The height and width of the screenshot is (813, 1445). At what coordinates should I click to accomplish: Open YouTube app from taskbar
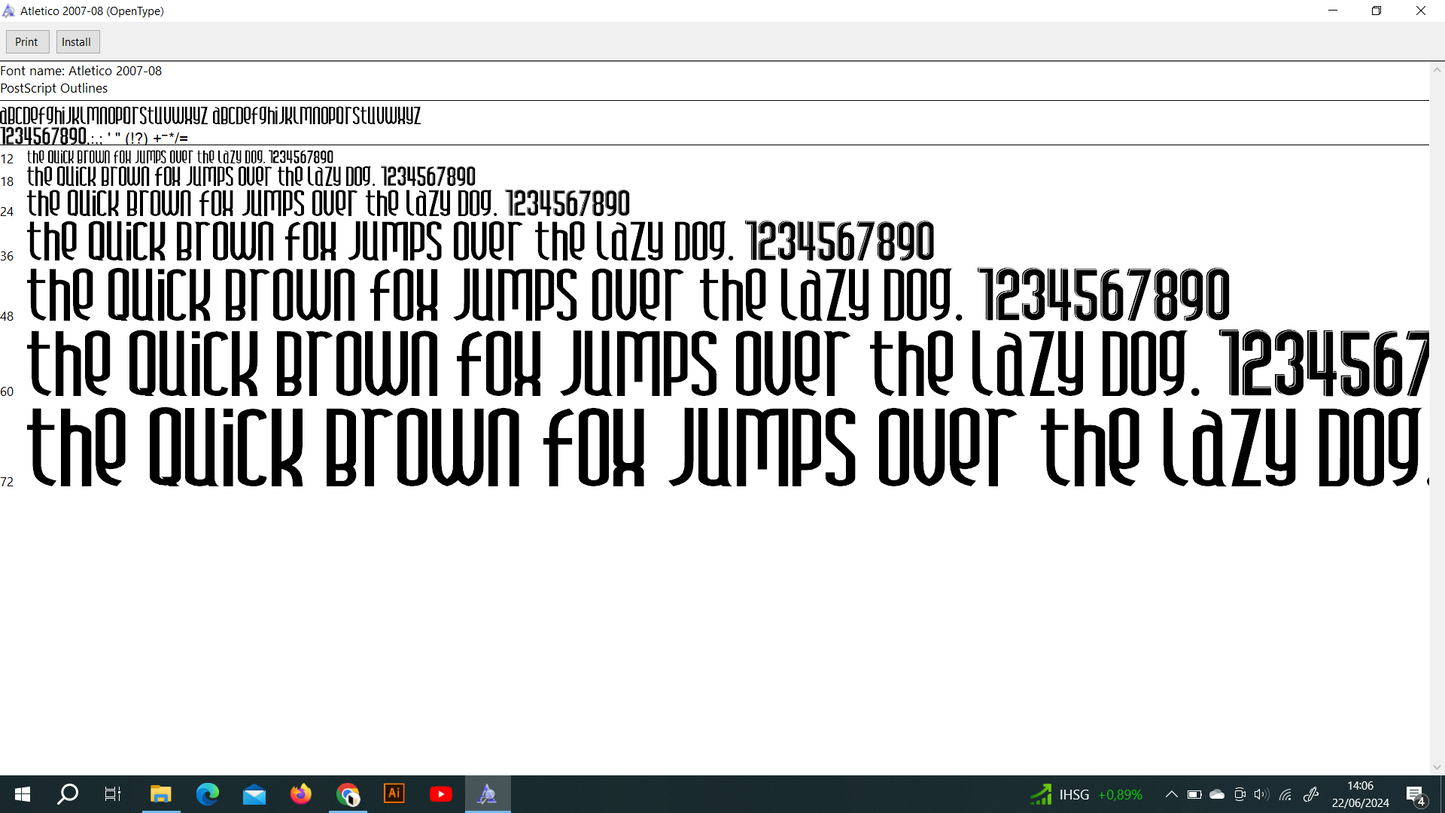441,795
